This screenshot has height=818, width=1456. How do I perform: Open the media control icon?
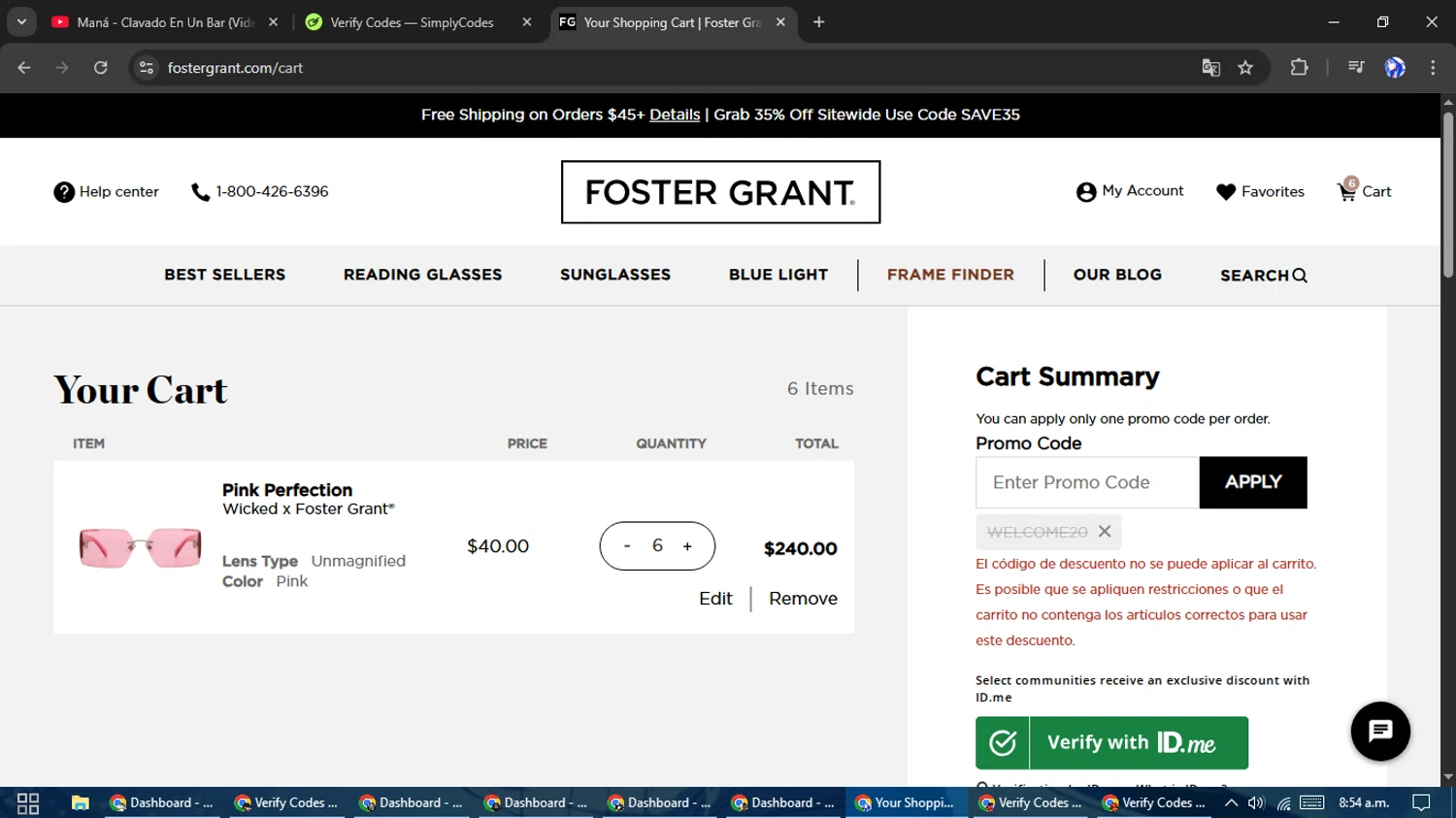(x=1356, y=67)
